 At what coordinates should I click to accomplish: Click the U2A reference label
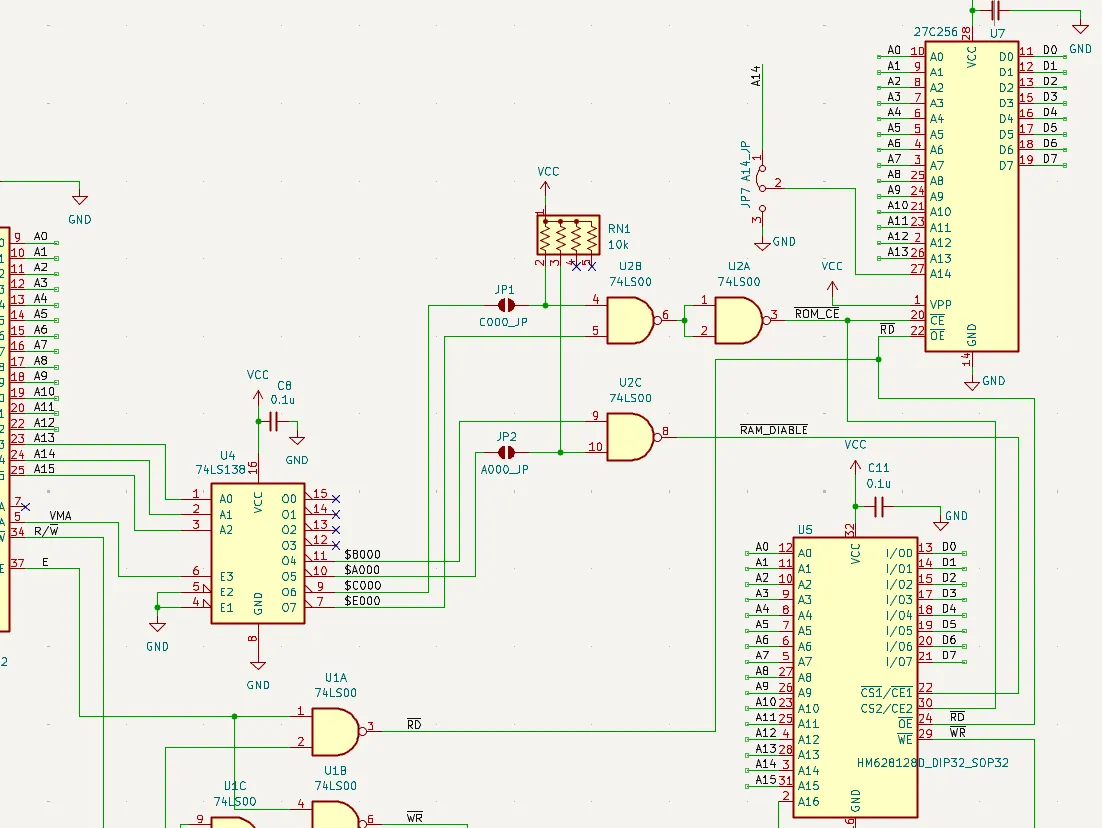[x=739, y=266]
